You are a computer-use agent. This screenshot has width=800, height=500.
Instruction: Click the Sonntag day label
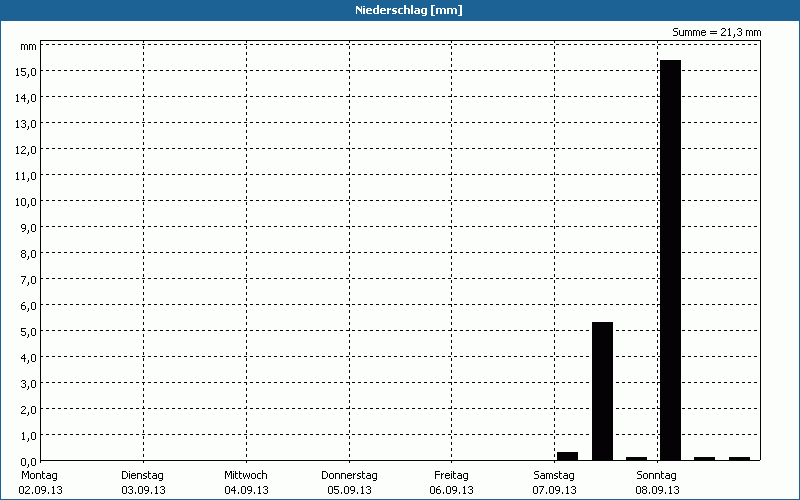pyautogui.click(x=657, y=476)
